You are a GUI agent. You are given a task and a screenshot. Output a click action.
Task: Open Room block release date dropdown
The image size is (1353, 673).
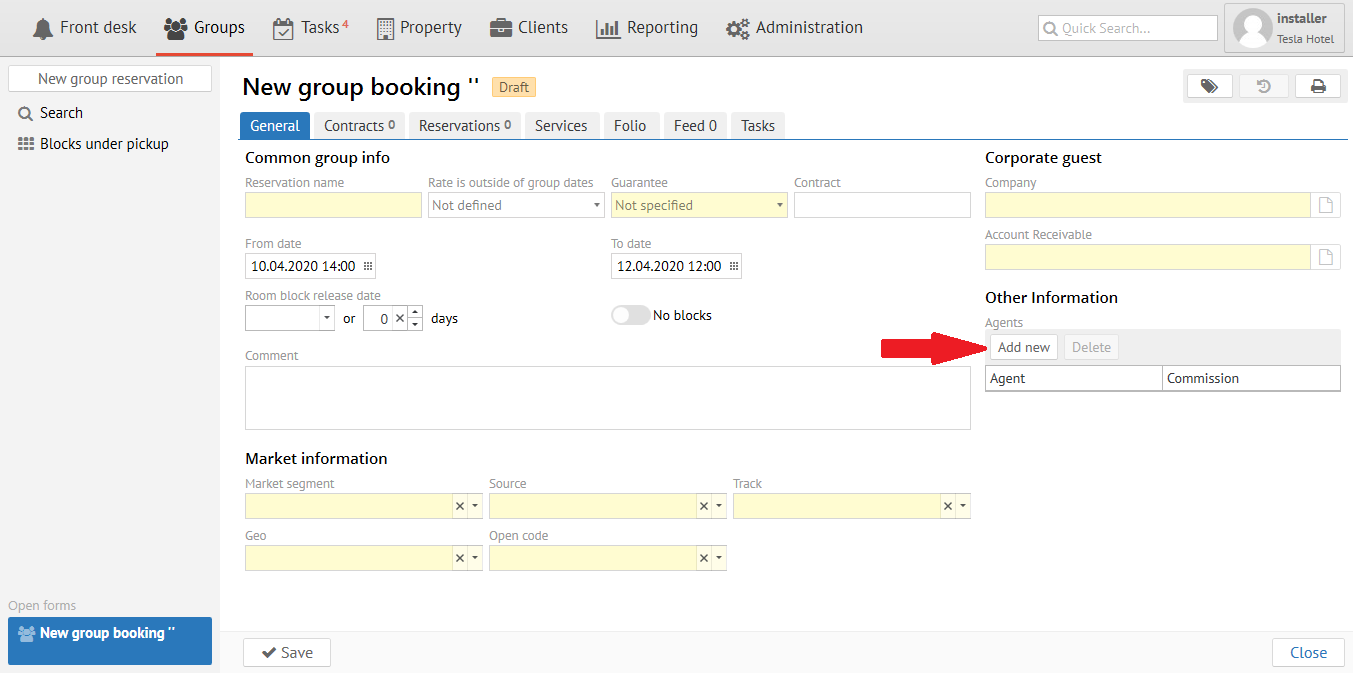pos(327,319)
